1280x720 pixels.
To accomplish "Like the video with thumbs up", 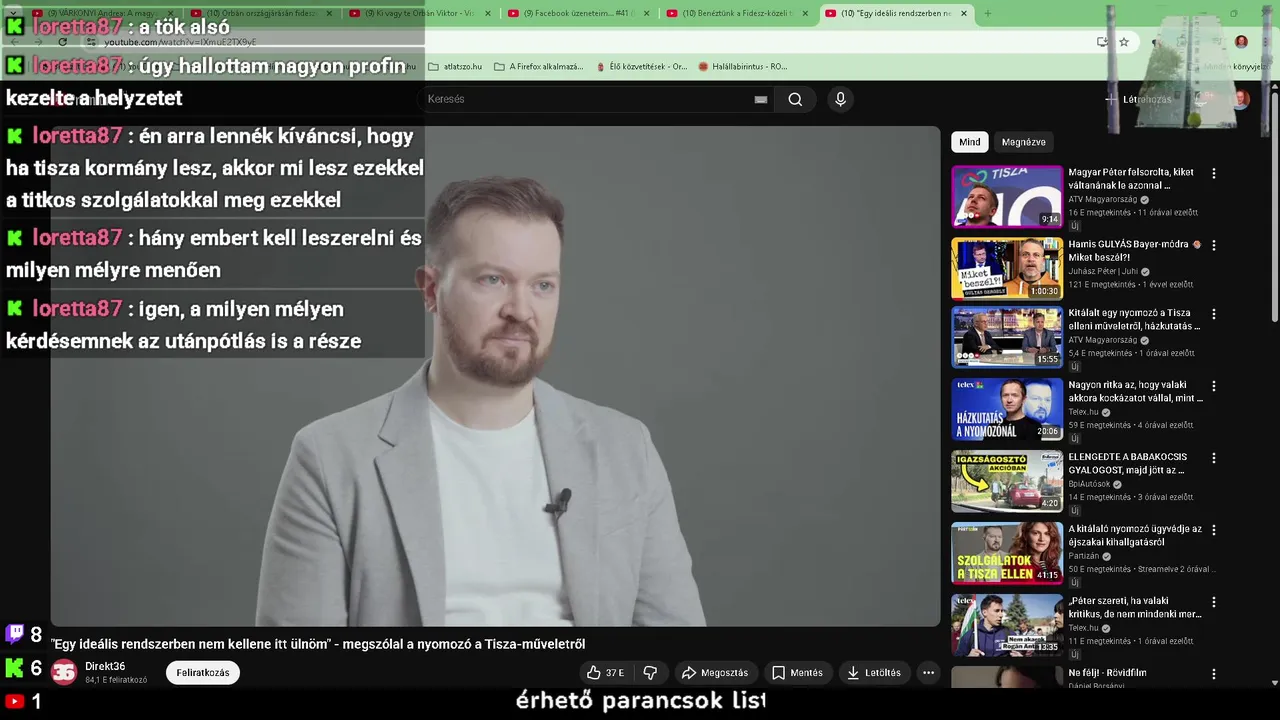I will 606,673.
